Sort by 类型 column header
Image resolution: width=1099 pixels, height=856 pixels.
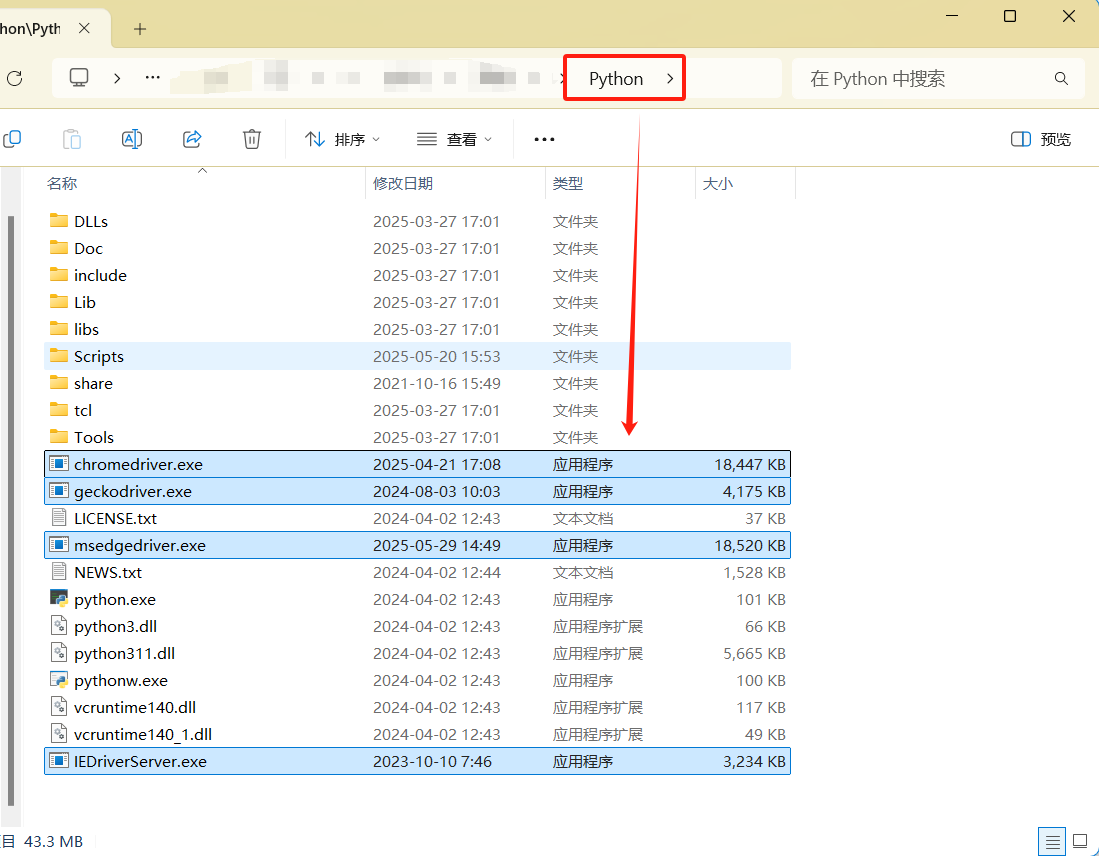[x=568, y=184]
